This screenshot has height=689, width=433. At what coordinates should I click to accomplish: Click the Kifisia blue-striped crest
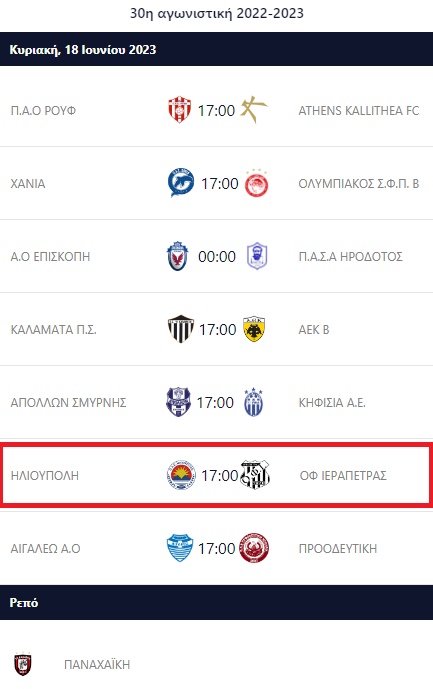[254, 402]
